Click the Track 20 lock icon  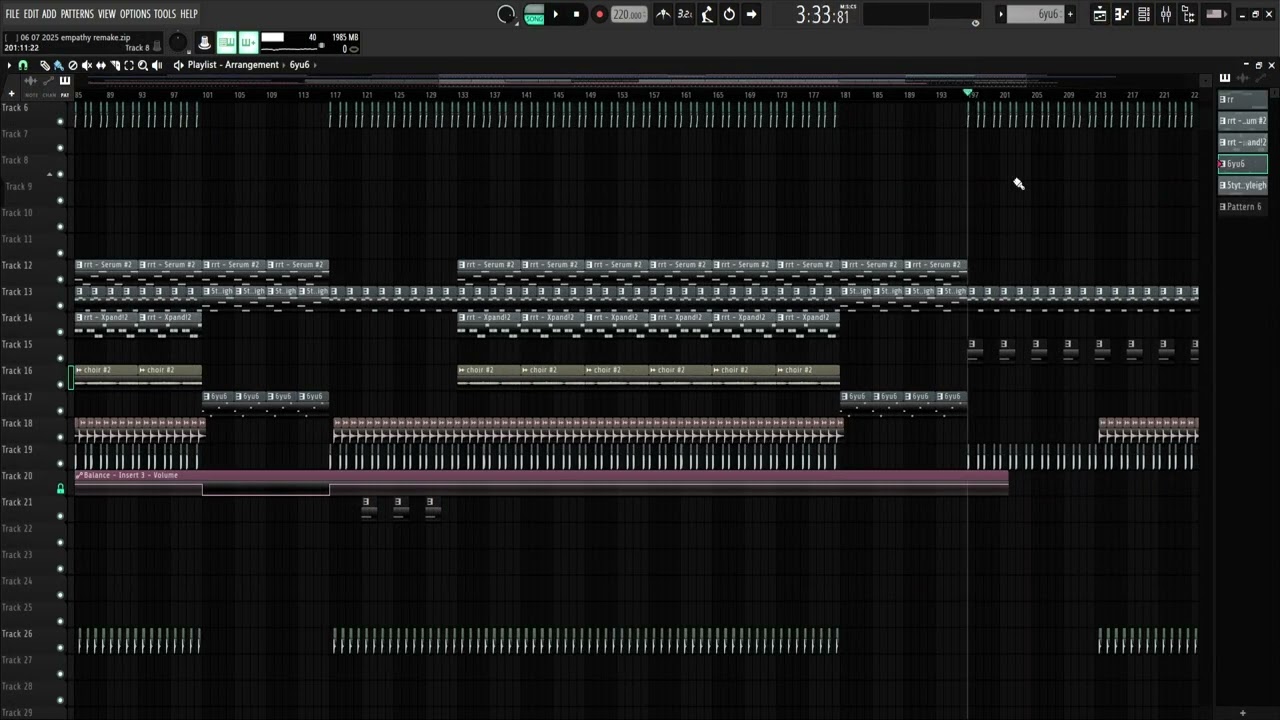click(60, 489)
